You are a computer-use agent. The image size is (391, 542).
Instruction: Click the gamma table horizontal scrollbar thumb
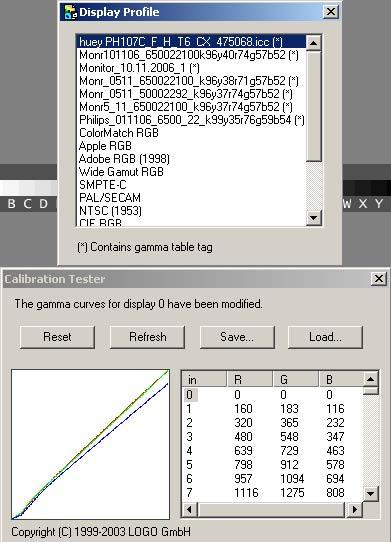coord(272,510)
